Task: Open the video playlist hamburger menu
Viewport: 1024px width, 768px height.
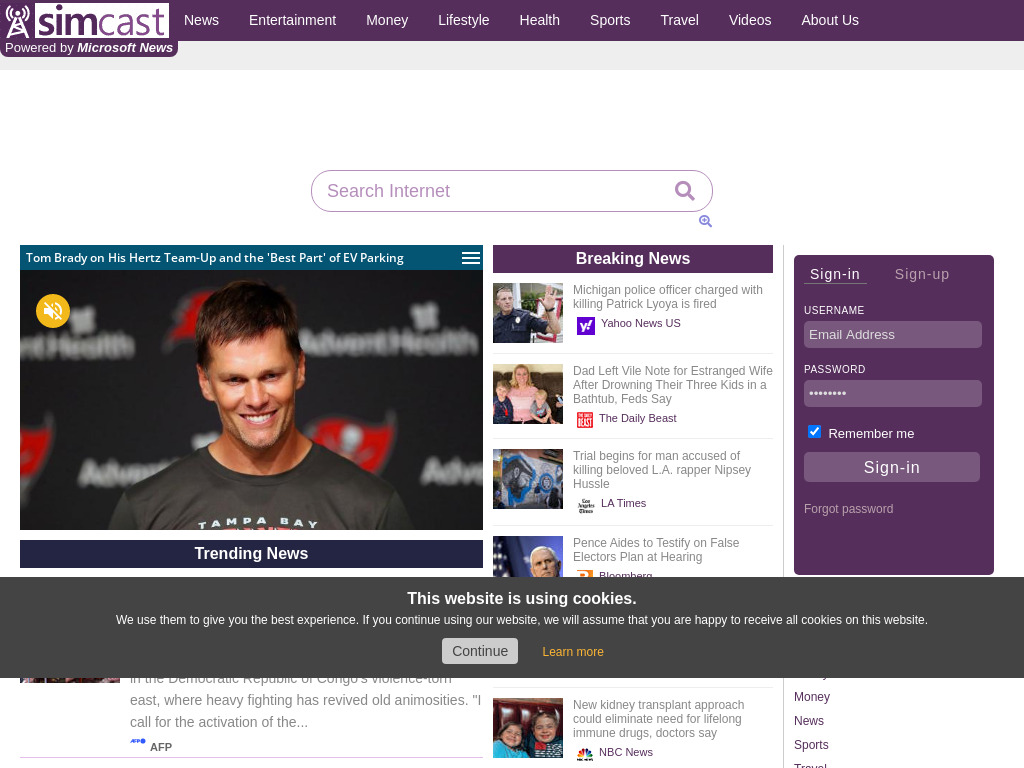Action: [x=471, y=258]
